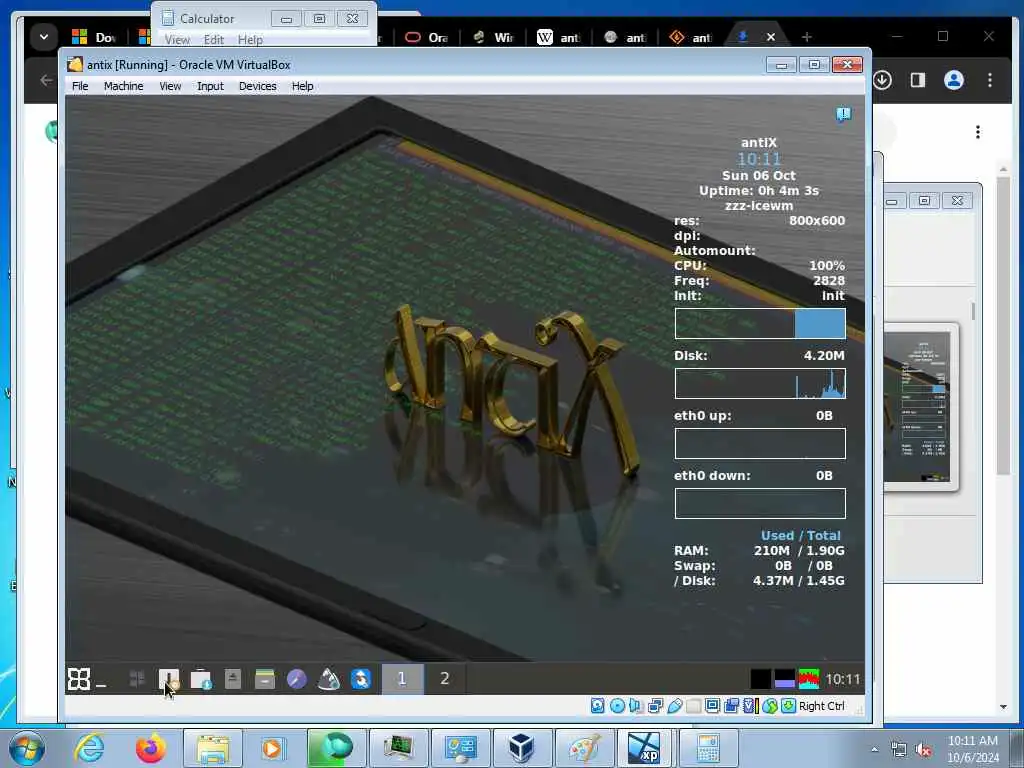Switch to antiX workspace 2
The image size is (1024, 768).
point(445,679)
